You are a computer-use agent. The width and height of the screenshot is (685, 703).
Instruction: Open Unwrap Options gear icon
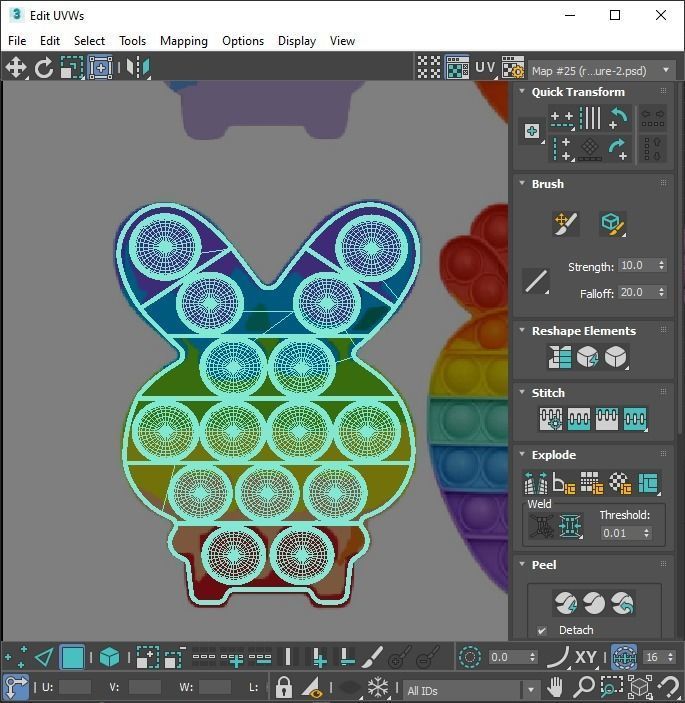512,68
